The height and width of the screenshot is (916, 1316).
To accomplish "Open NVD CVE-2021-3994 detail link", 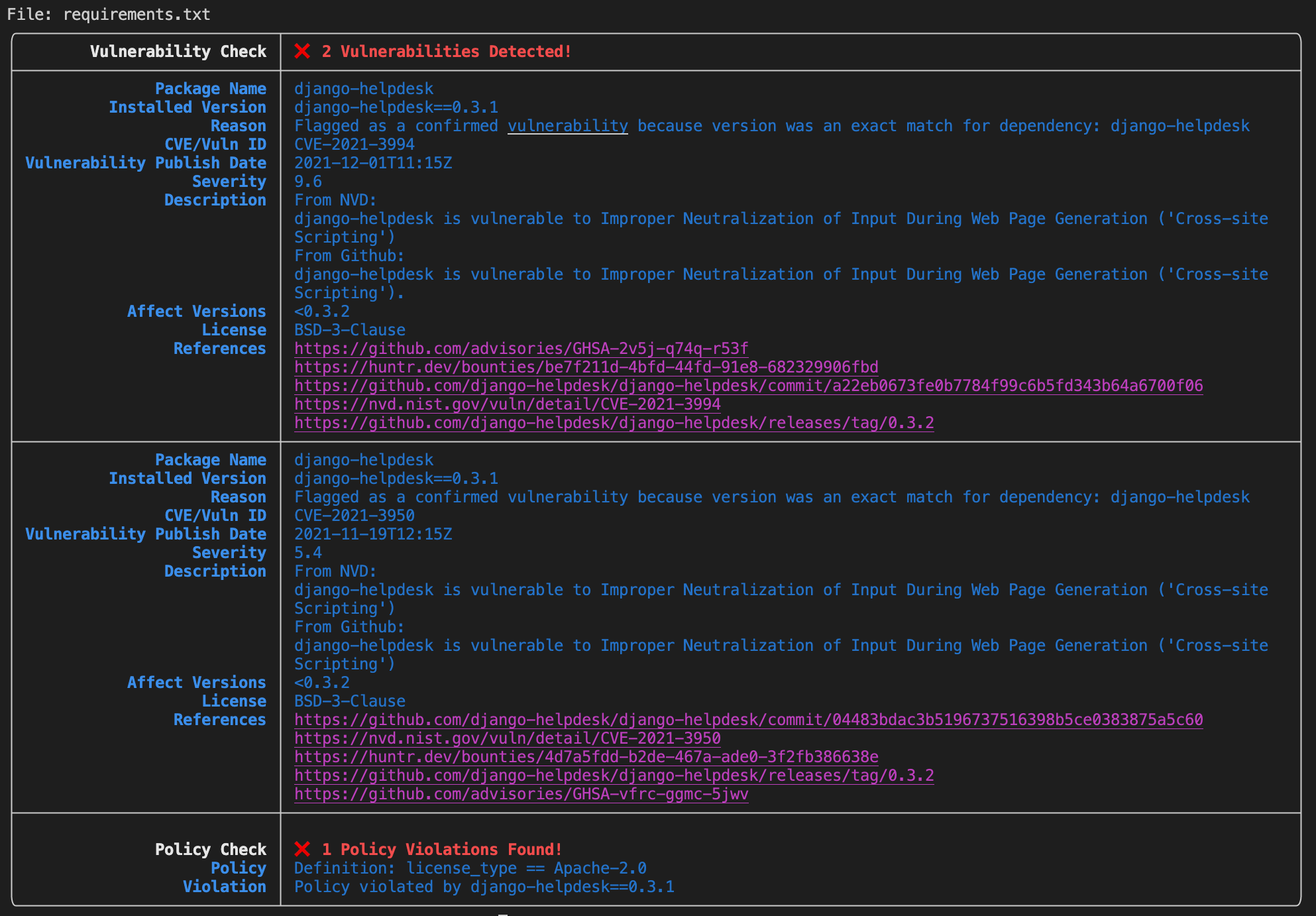I will tap(507, 404).
